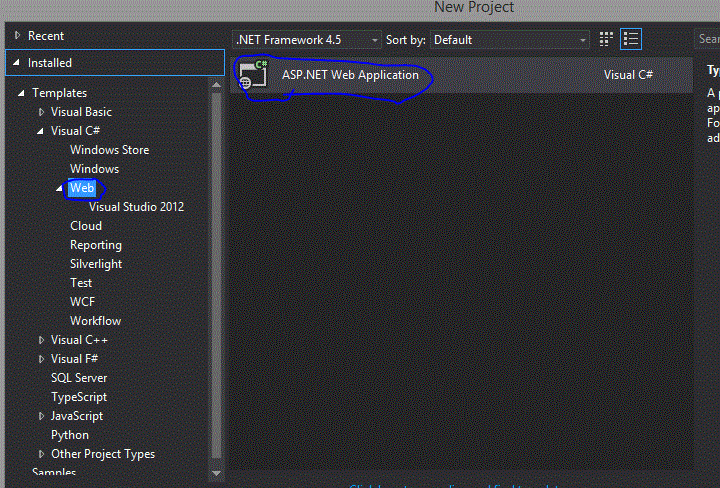Click the tree scrollbar down arrow
The height and width of the screenshot is (488, 720).
(x=217, y=473)
